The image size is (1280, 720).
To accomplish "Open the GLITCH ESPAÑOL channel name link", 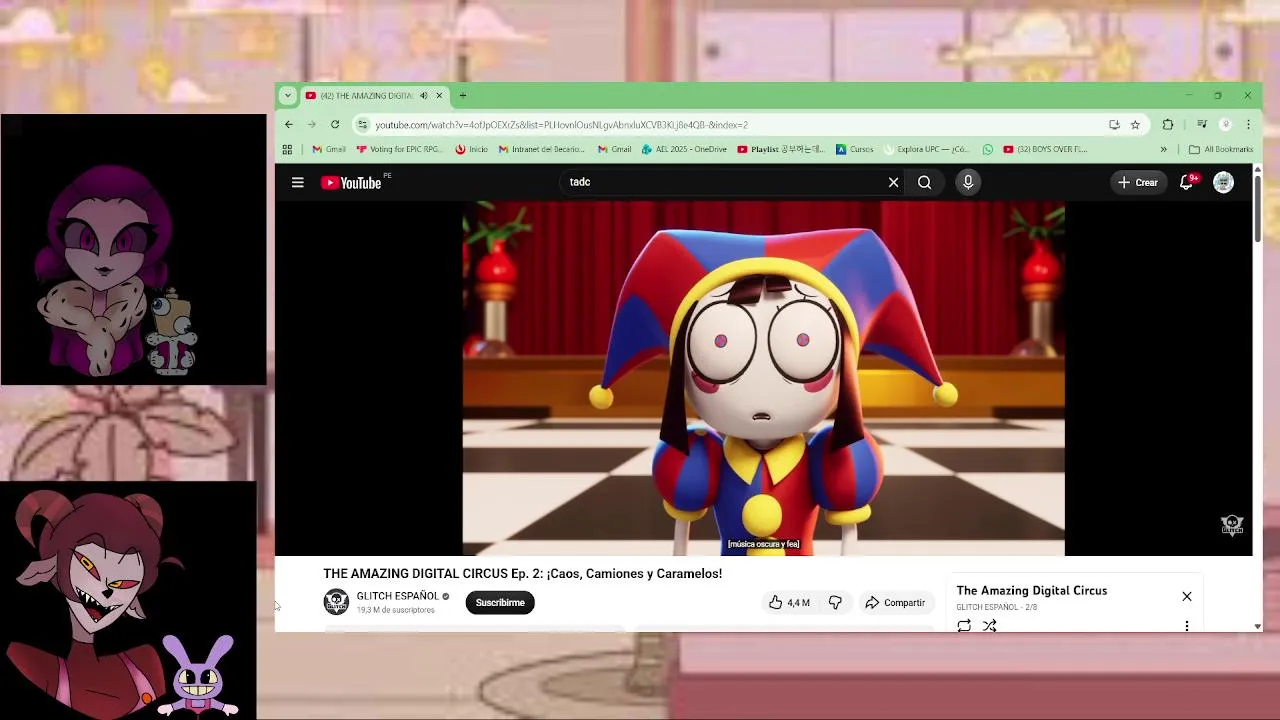I will coord(397,596).
